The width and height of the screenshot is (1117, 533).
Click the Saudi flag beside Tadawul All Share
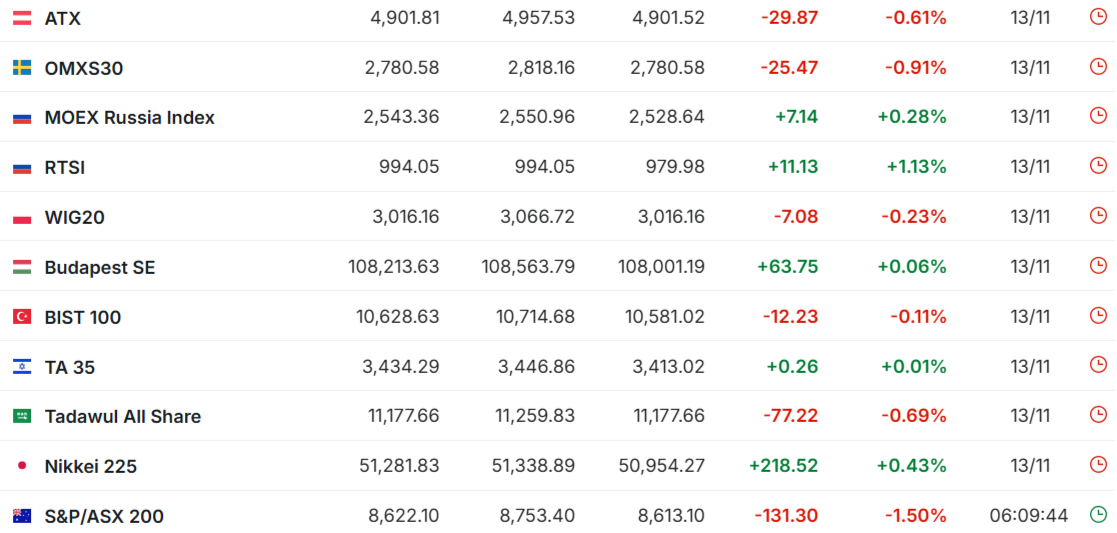[x=21, y=416]
